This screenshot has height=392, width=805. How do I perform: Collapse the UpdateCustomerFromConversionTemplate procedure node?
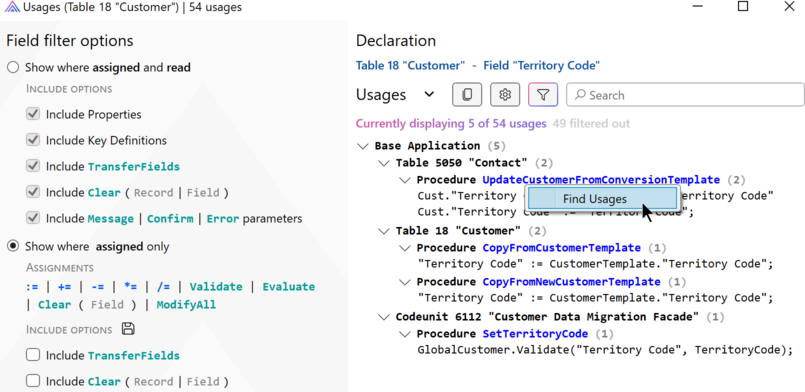pyautogui.click(x=405, y=180)
